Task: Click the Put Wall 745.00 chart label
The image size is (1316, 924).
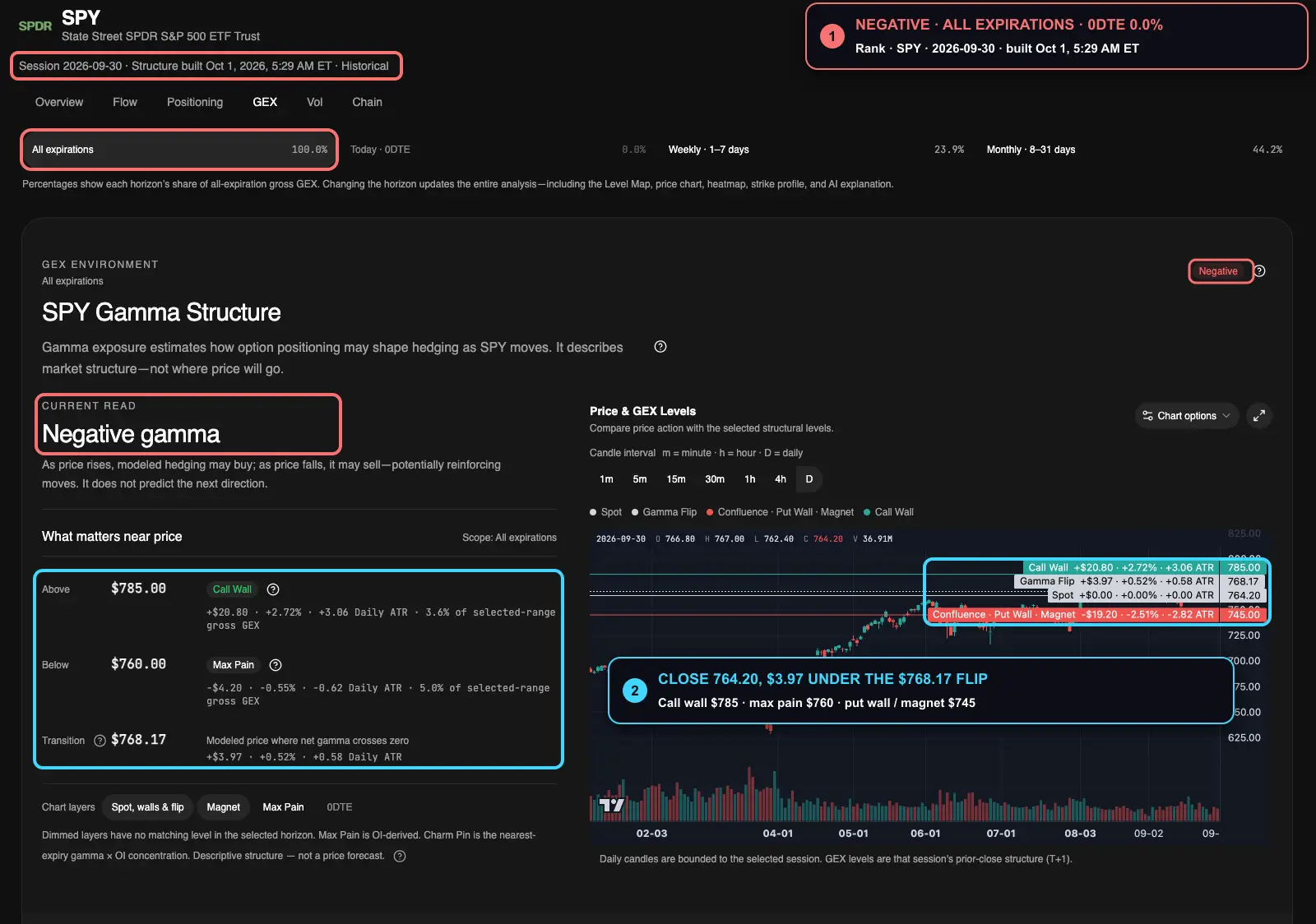Action: [1097, 614]
